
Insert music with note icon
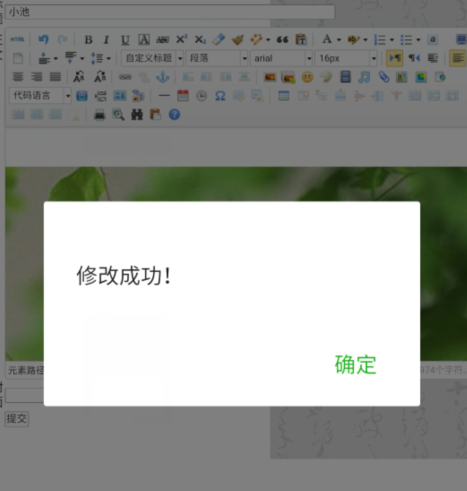coord(364,77)
